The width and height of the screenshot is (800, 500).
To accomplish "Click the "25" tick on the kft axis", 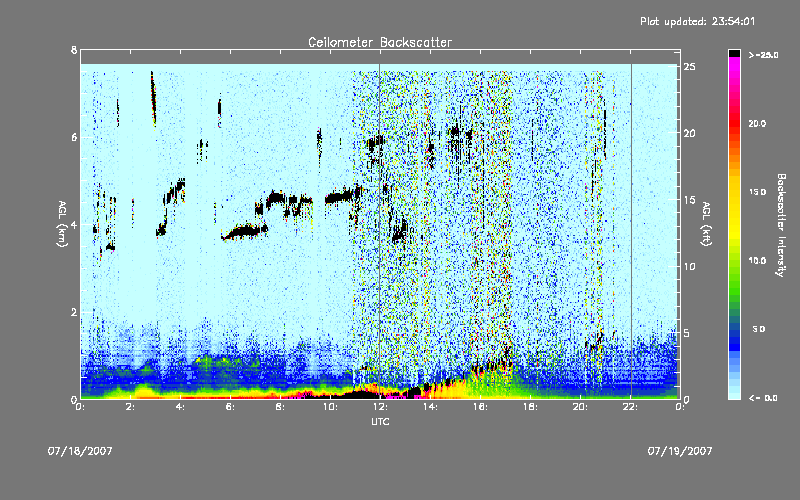I will pyautogui.click(x=690, y=67).
